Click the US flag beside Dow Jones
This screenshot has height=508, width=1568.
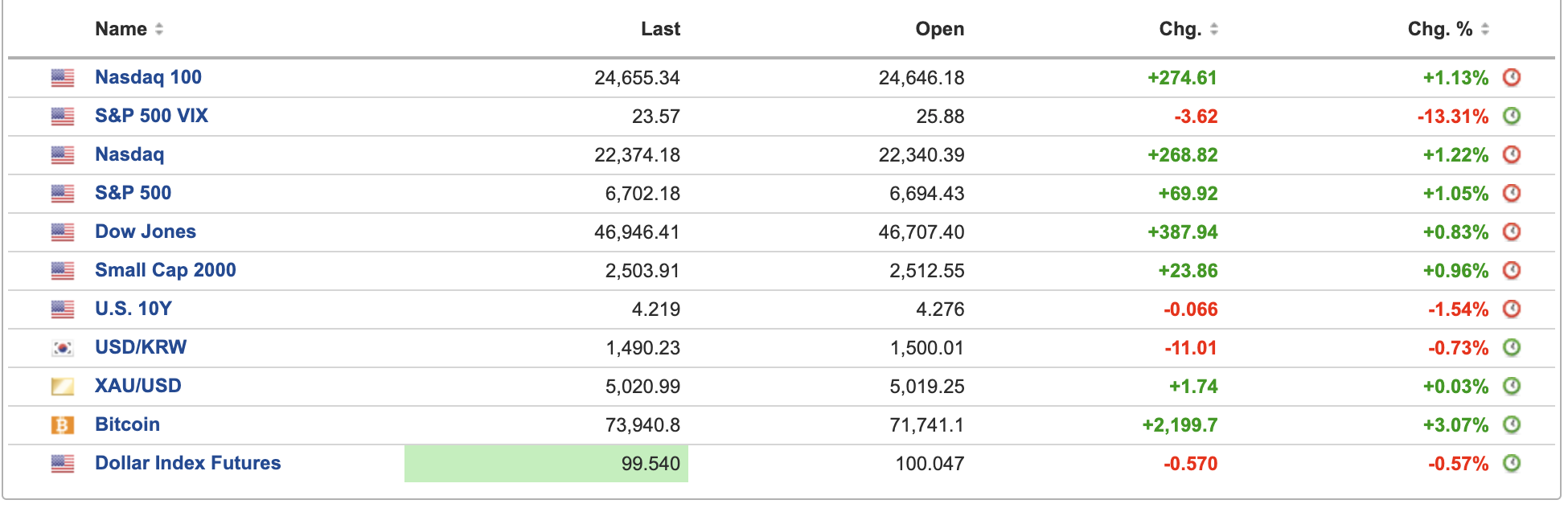63,232
